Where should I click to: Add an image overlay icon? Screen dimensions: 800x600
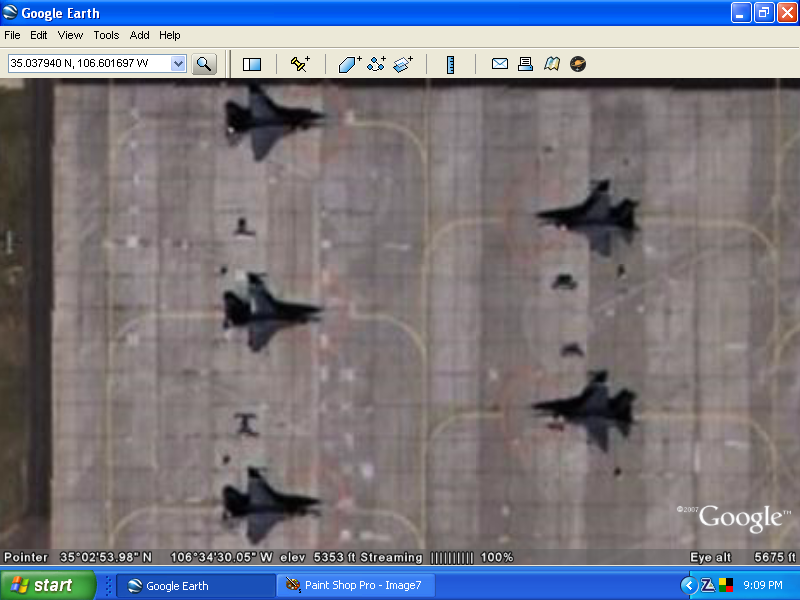[x=403, y=64]
